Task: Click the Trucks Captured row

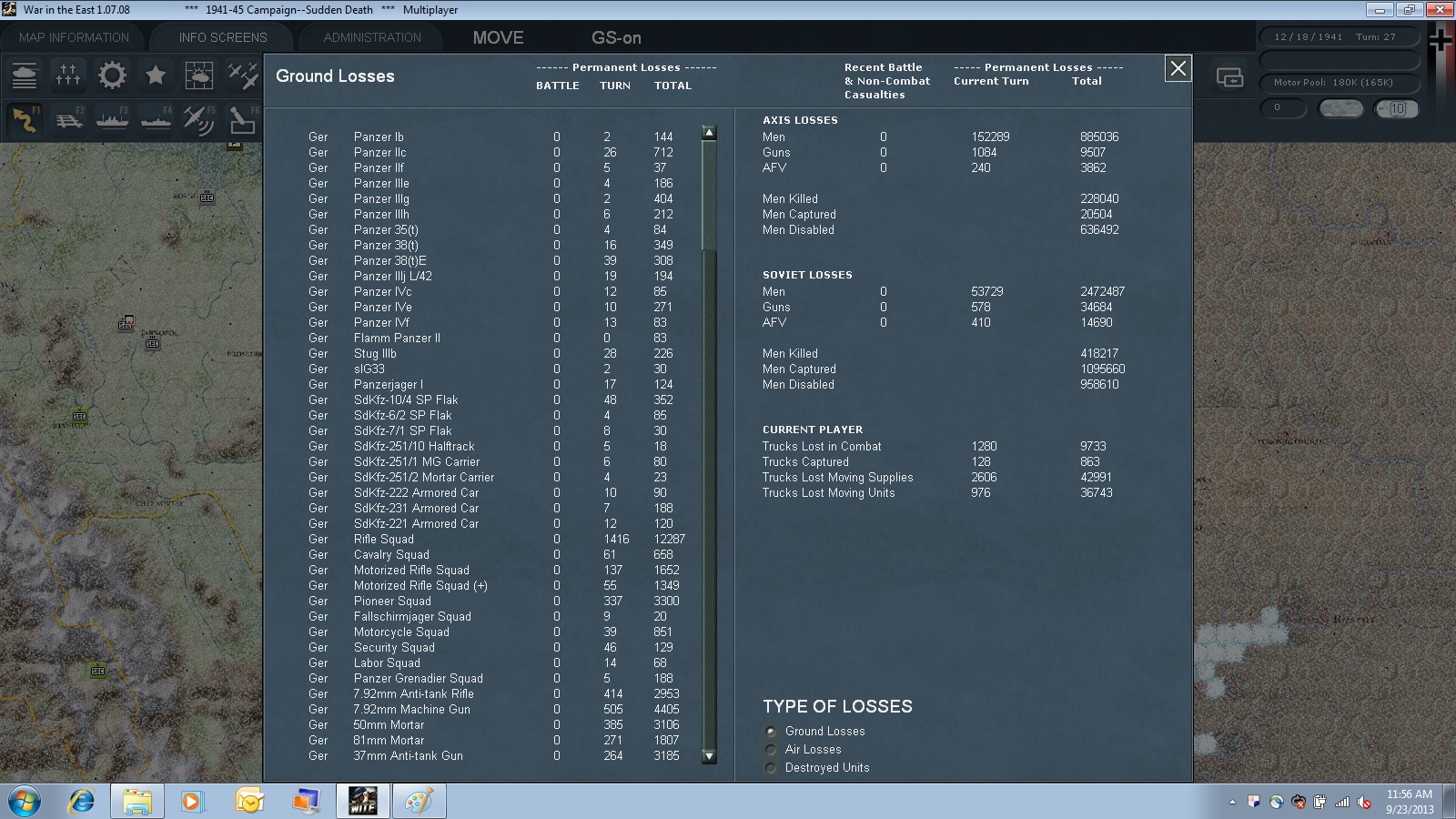Action: (935, 461)
